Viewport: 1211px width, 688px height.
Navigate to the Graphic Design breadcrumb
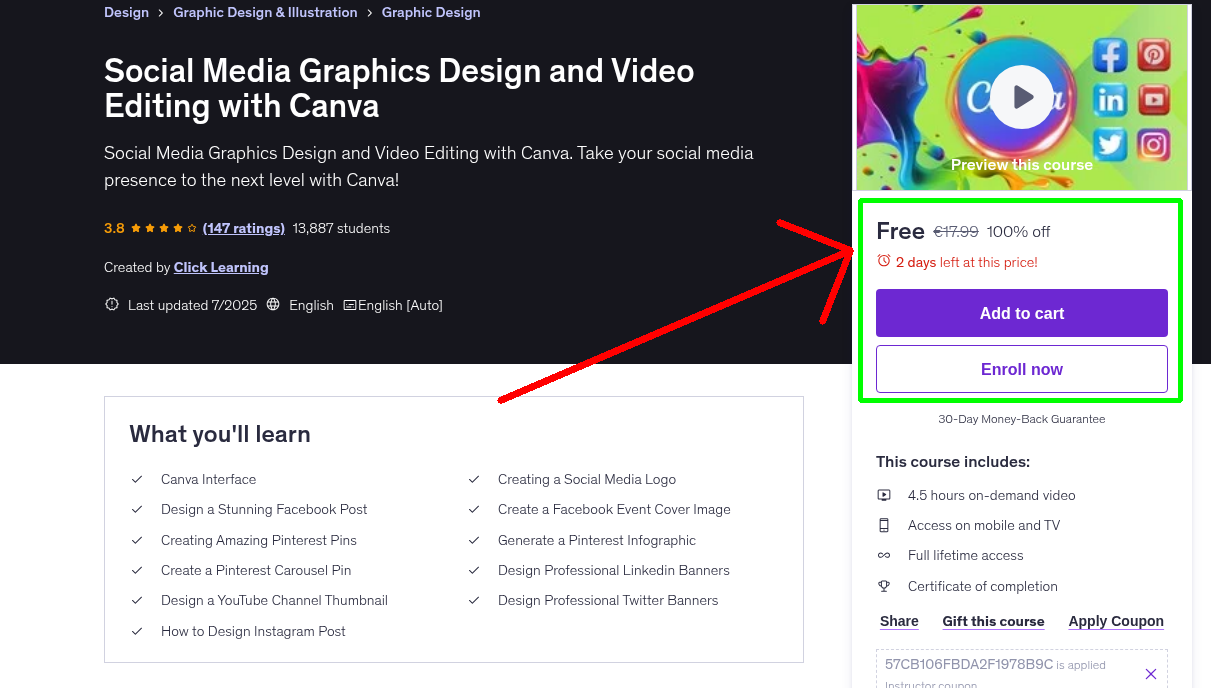point(431,12)
